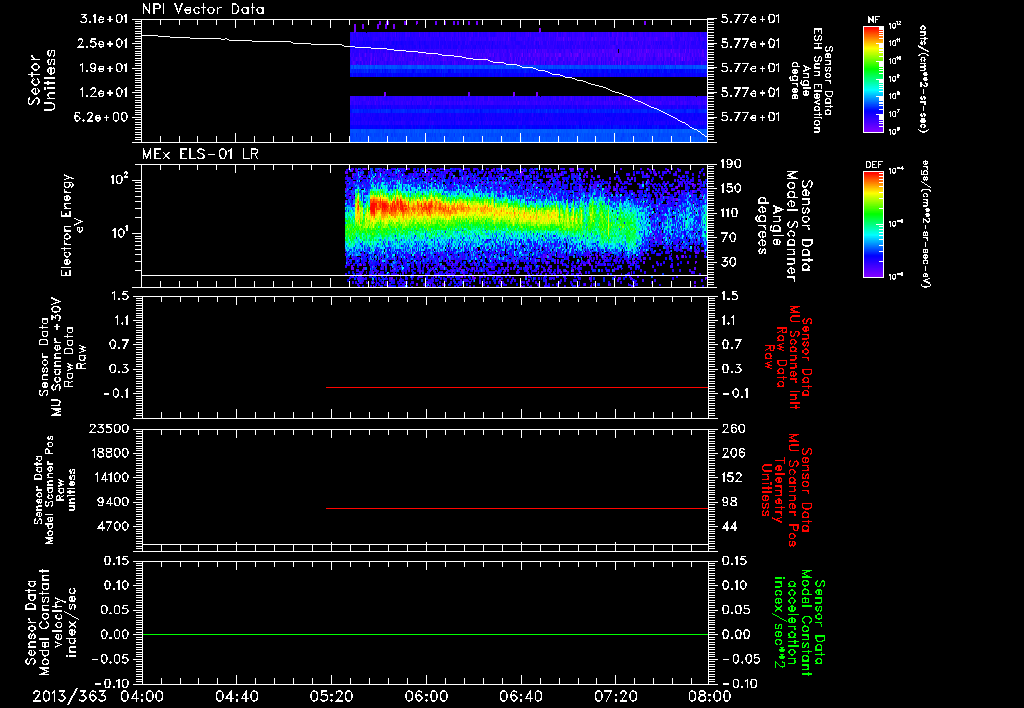Image resolution: width=1024 pixels, height=708 pixels.
Task: Click the "44" telemetry tick label
Action: [x=729, y=526]
